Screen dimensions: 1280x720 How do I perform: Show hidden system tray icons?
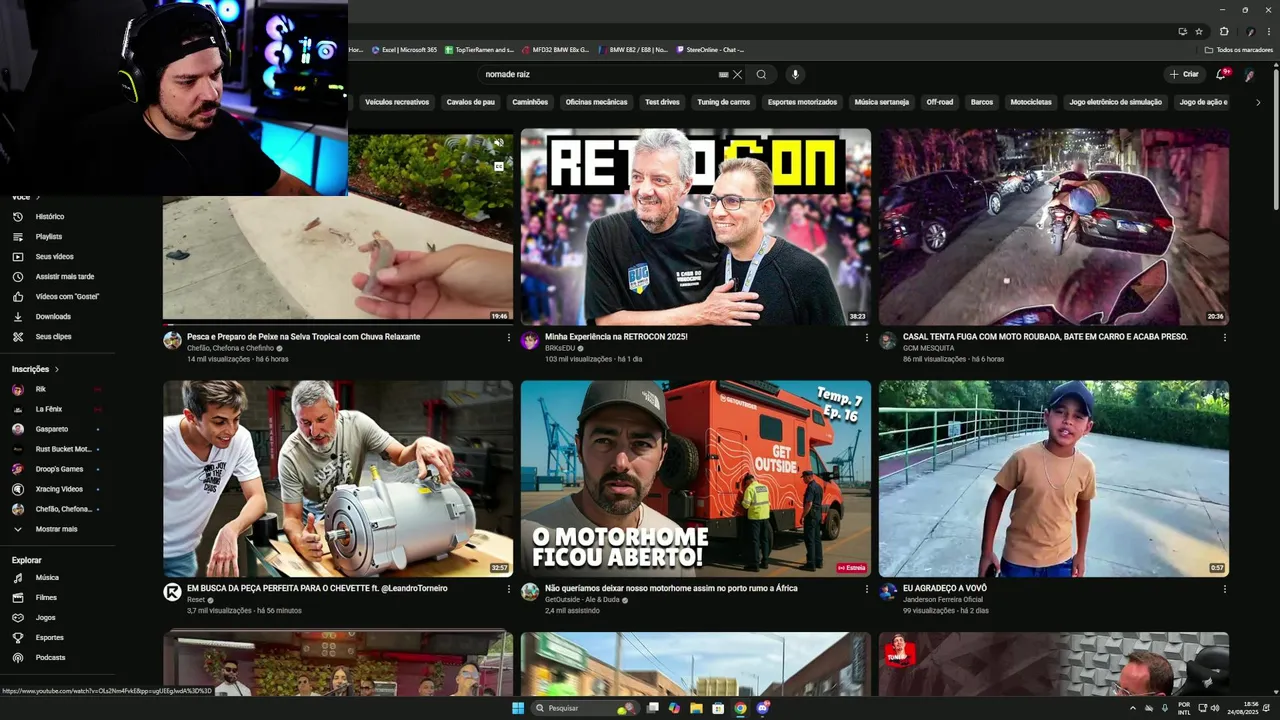coord(1133,708)
